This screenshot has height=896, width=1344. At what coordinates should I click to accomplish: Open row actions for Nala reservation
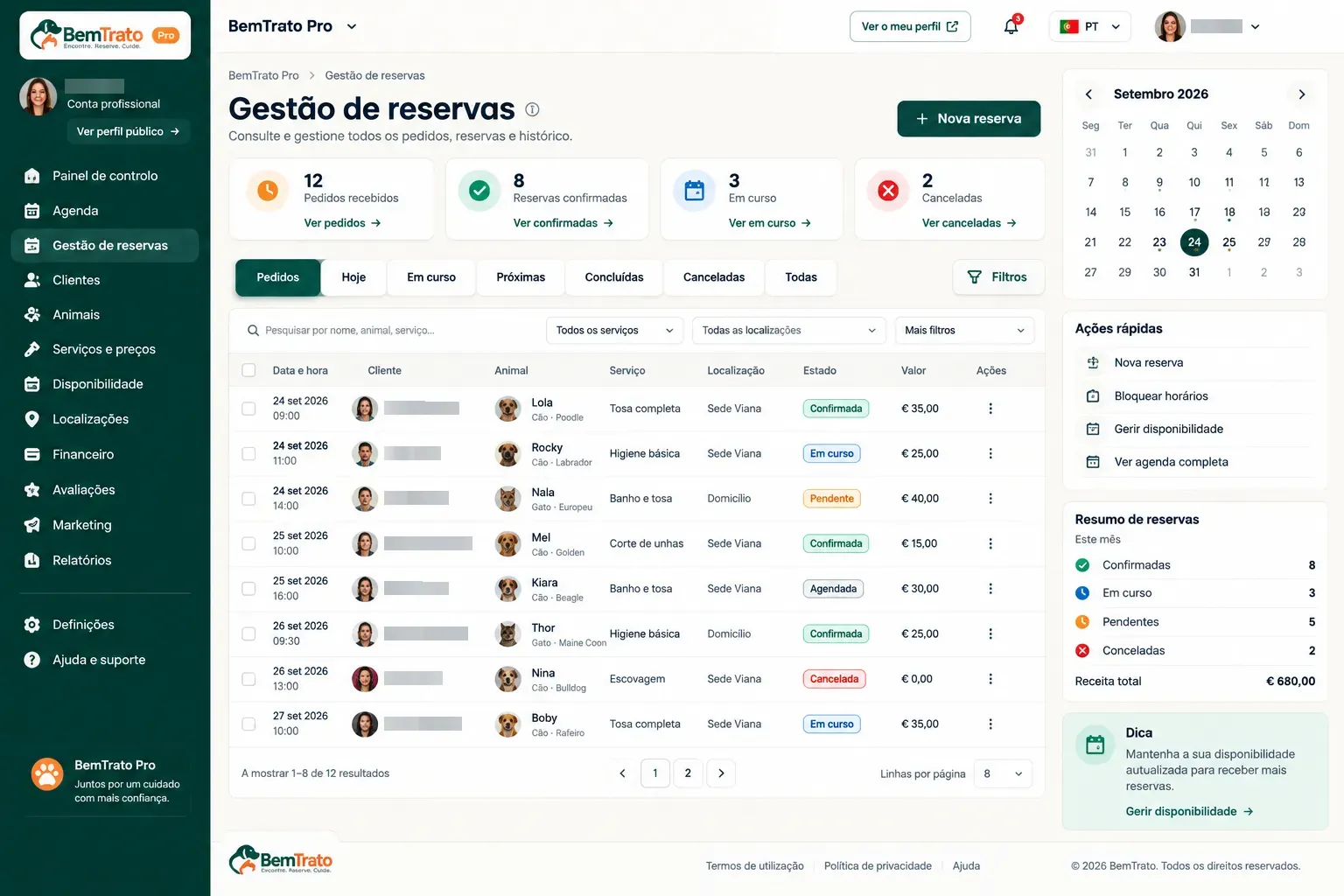[990, 499]
